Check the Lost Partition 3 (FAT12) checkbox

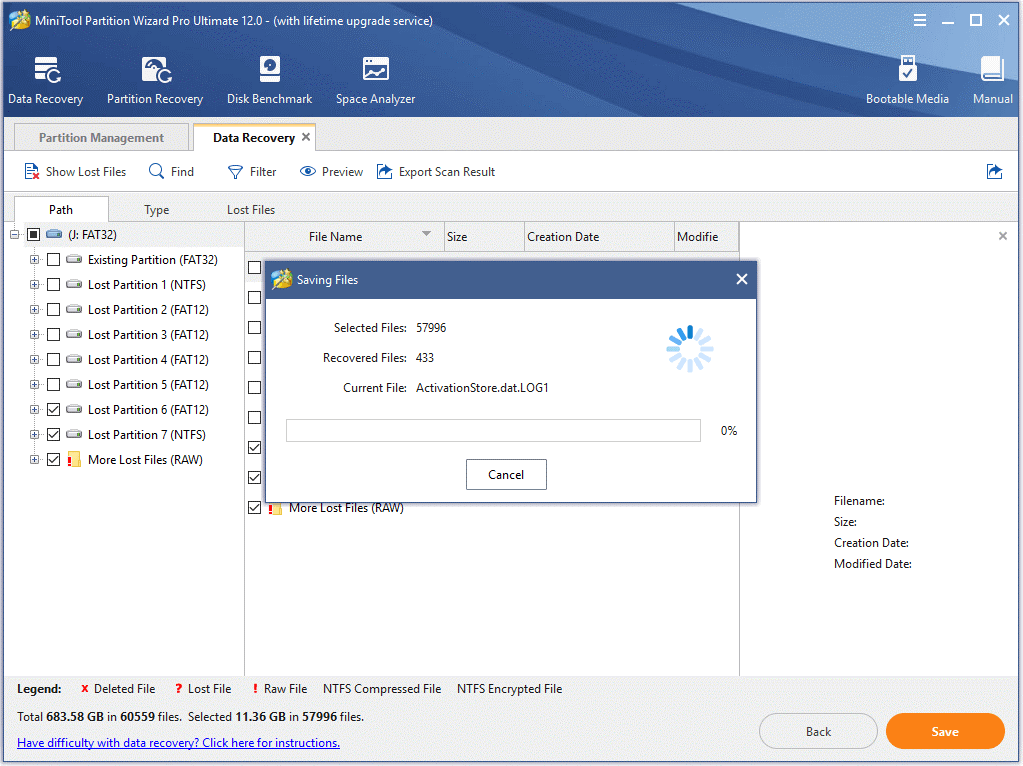pos(53,335)
